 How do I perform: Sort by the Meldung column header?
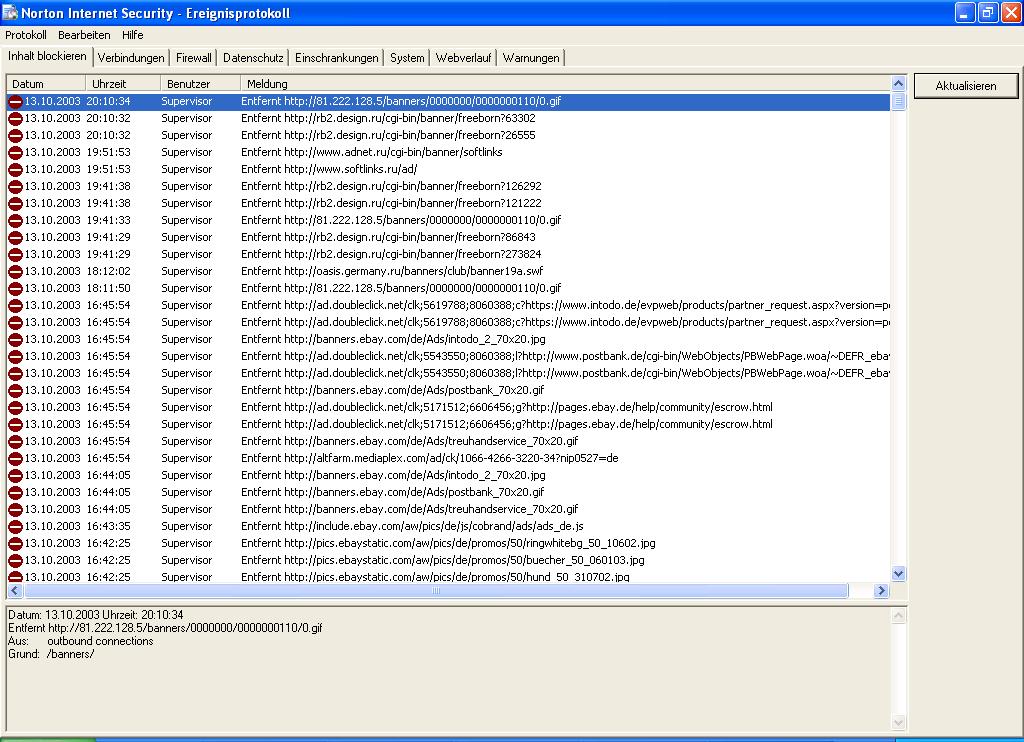(x=565, y=84)
